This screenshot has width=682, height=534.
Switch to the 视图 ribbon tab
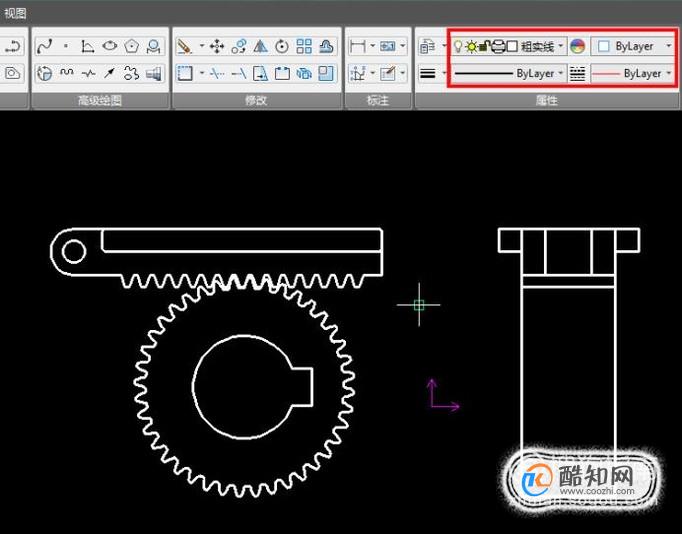tap(15, 13)
